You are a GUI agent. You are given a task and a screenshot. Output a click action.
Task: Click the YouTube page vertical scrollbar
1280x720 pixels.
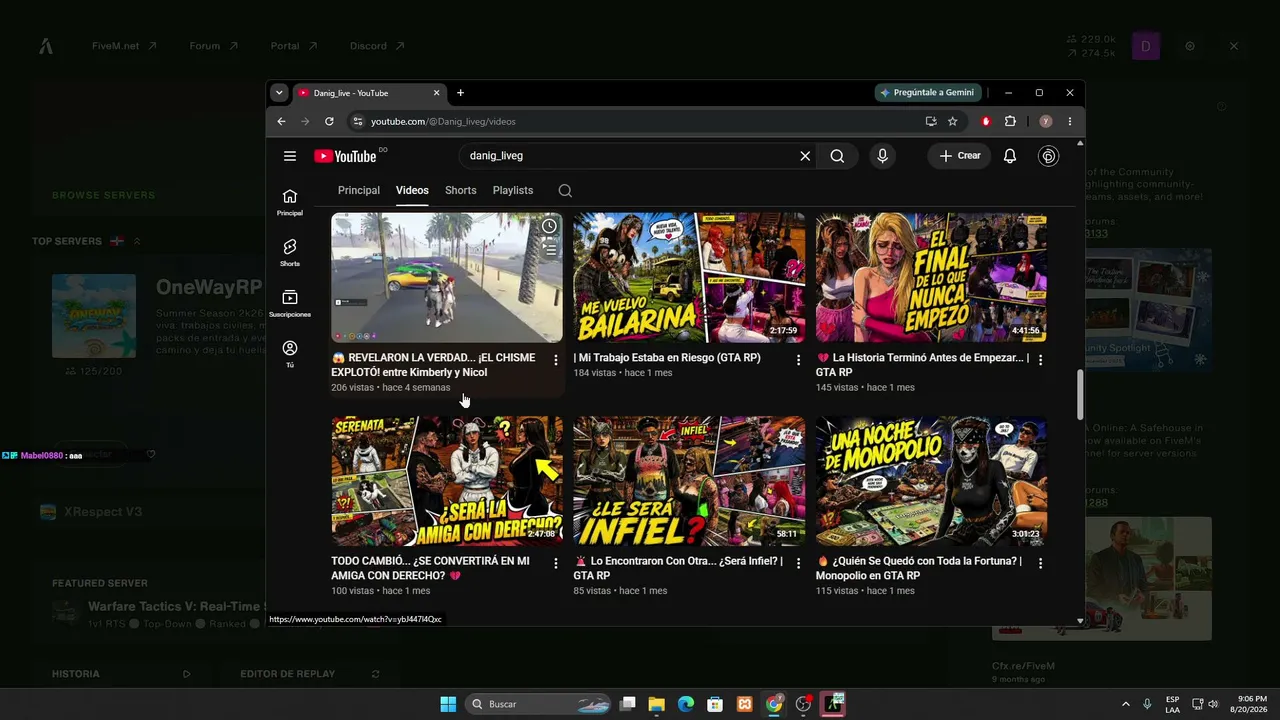[x=1080, y=395]
